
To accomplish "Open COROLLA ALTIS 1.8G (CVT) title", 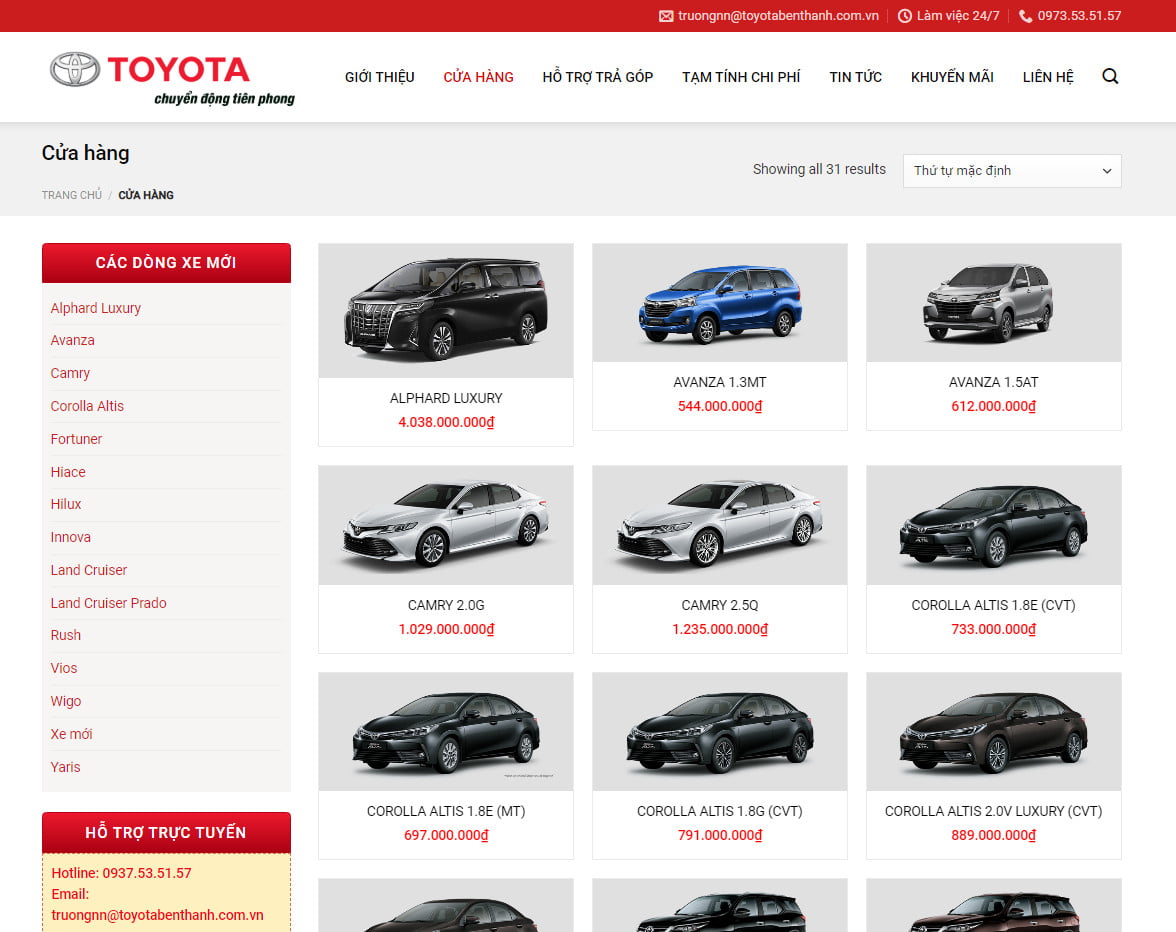I will tap(719, 812).
